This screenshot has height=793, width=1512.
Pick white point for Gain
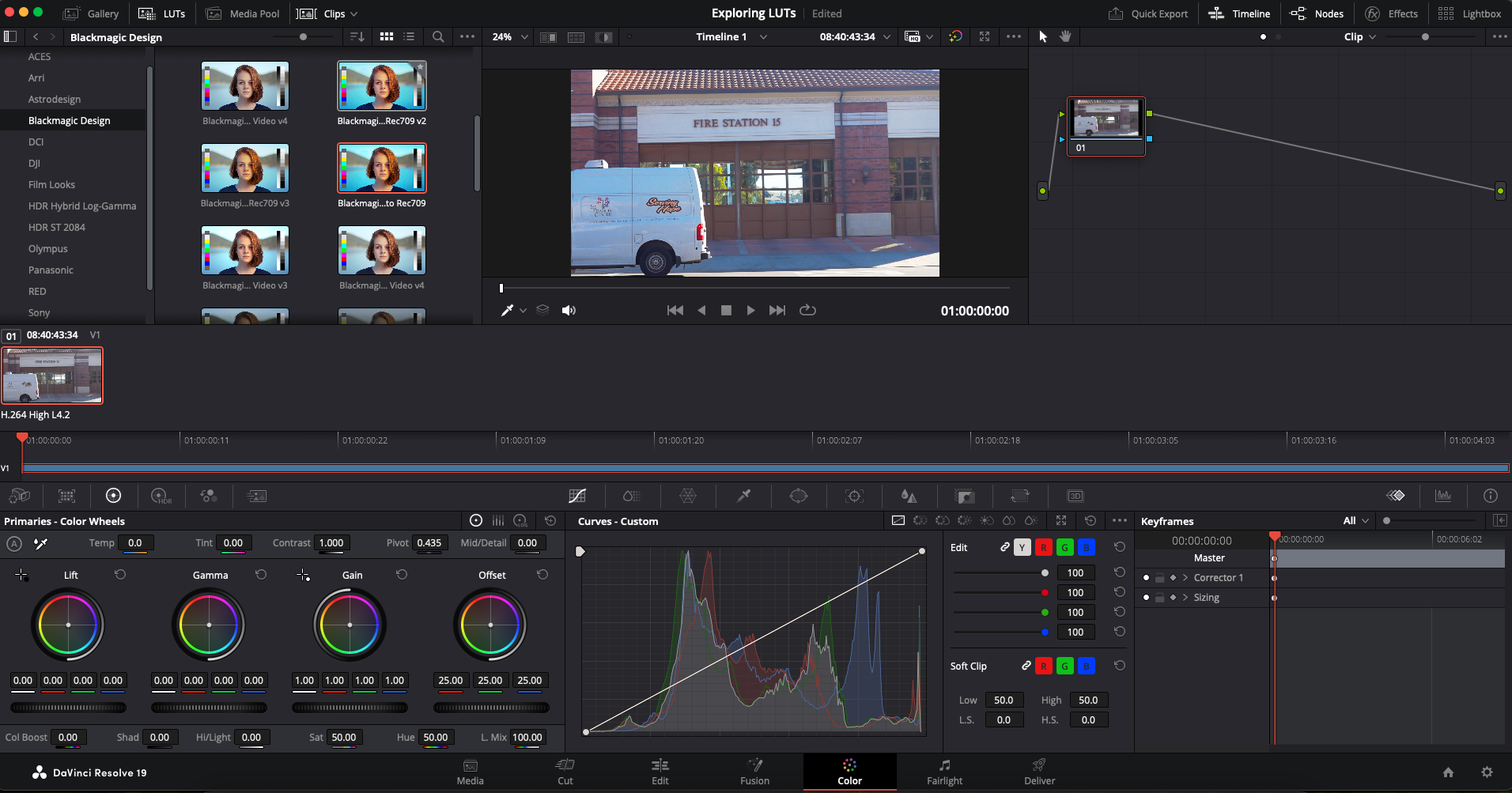click(x=303, y=575)
